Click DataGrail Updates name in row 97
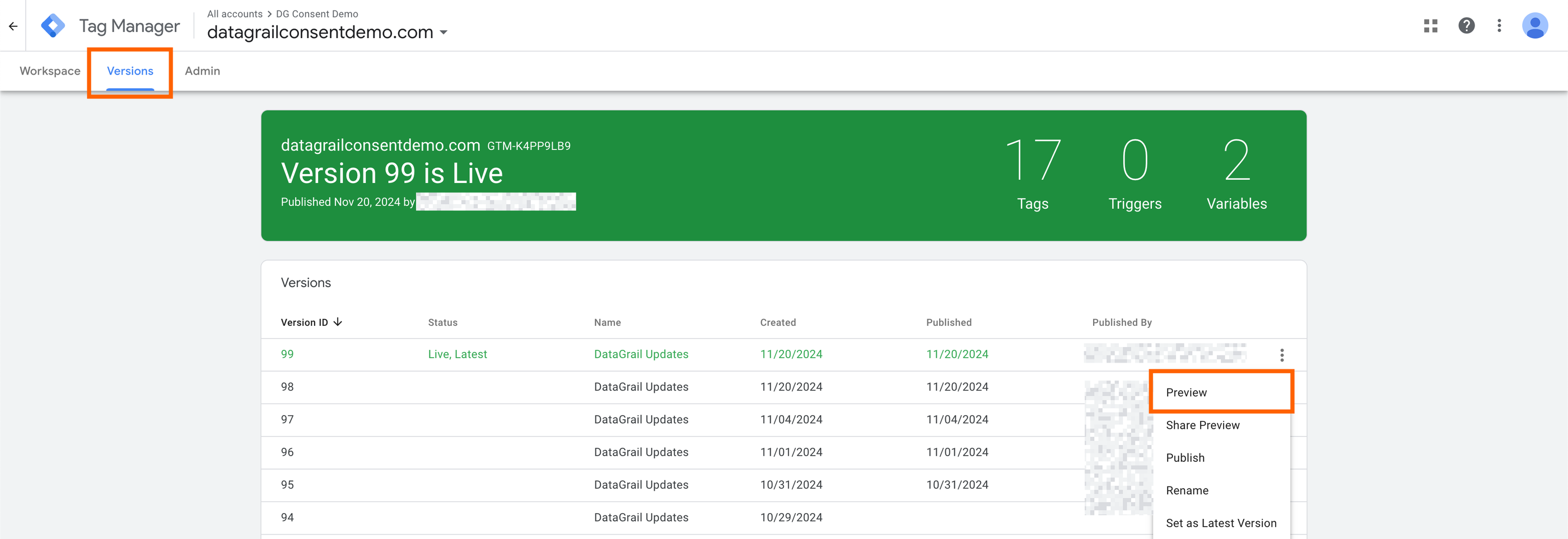 pyautogui.click(x=641, y=420)
